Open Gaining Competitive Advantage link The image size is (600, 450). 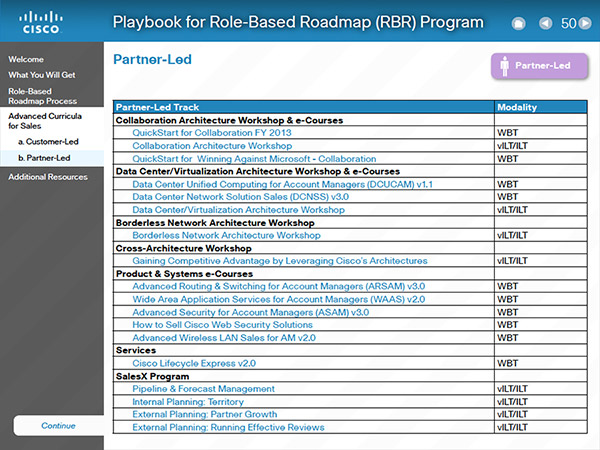point(280,261)
